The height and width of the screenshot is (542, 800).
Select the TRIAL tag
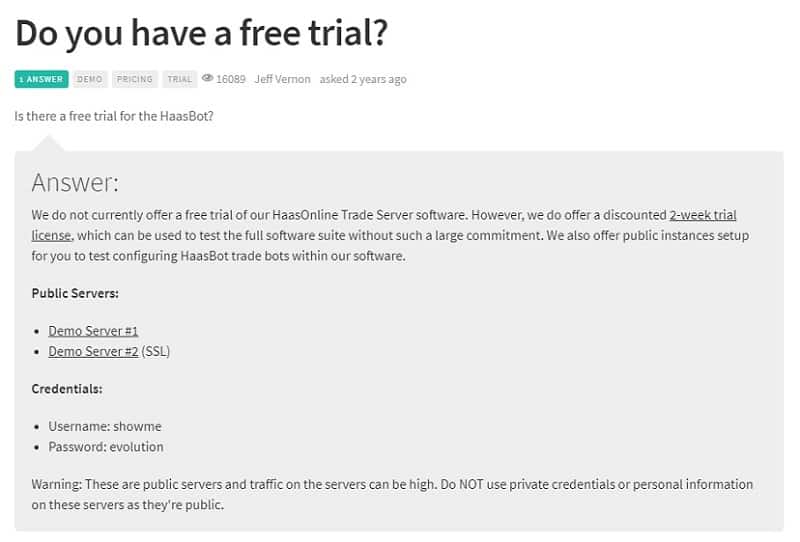tap(180, 79)
